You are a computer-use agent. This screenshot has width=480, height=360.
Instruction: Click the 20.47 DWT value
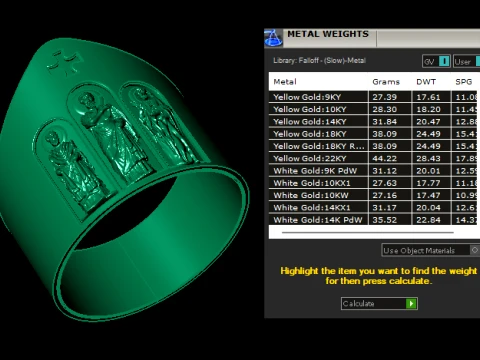point(428,122)
